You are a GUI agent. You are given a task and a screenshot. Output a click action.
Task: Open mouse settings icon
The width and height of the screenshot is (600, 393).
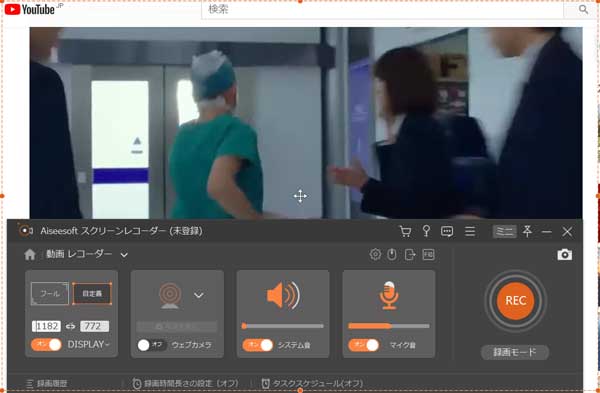[391, 254]
